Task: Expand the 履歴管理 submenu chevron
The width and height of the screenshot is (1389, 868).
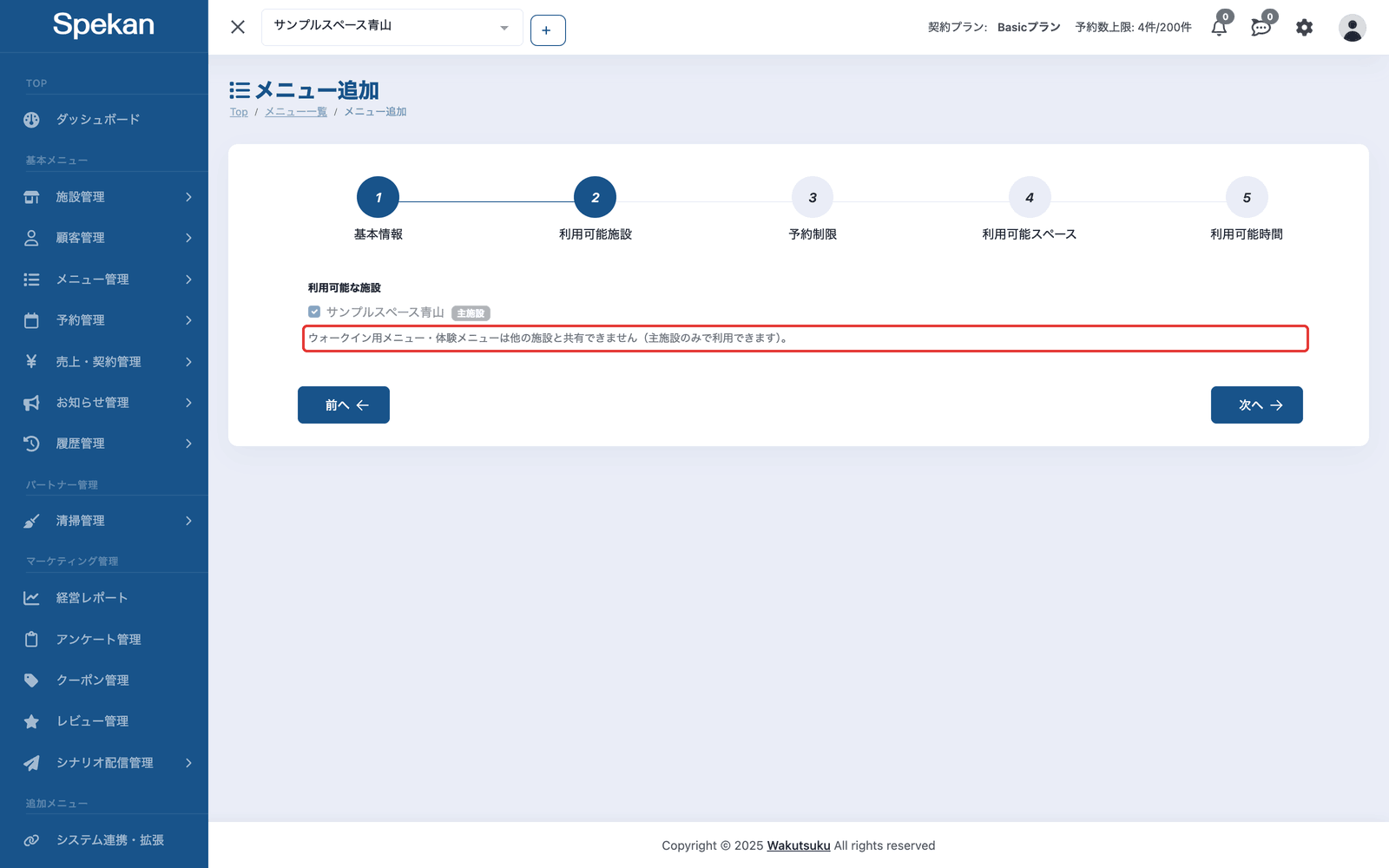Action: click(188, 444)
